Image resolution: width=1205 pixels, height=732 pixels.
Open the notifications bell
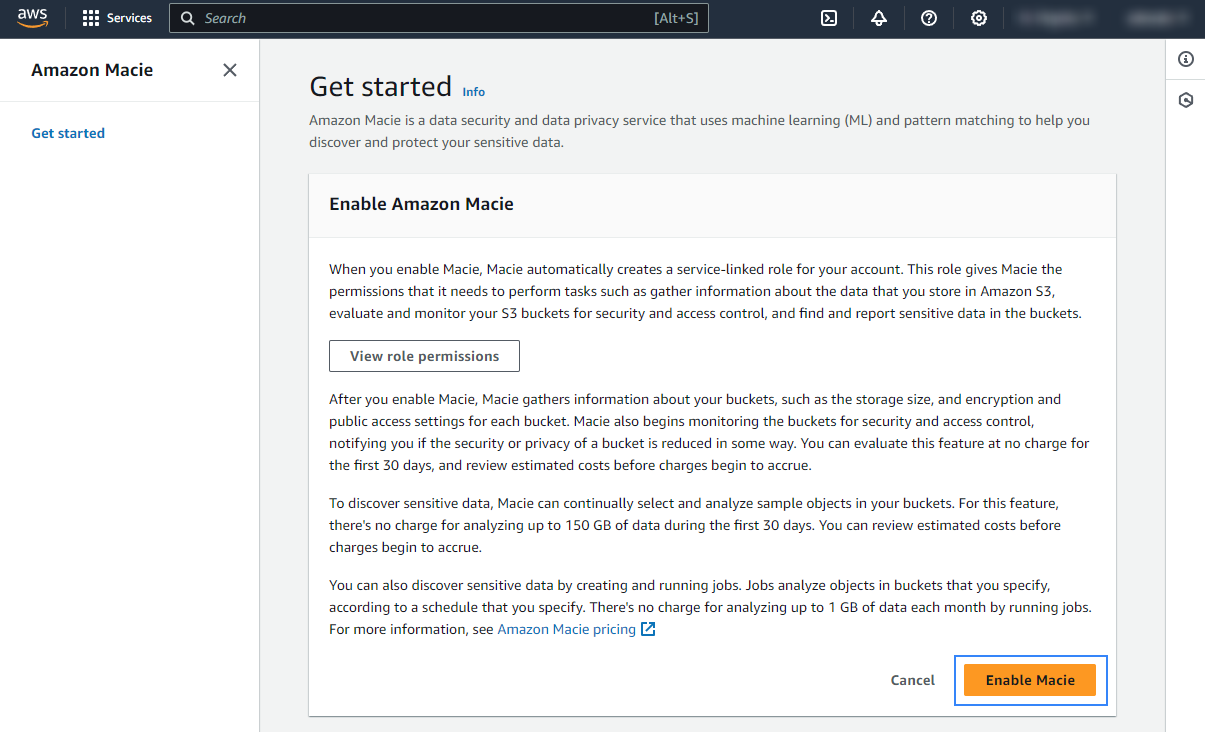click(x=879, y=18)
